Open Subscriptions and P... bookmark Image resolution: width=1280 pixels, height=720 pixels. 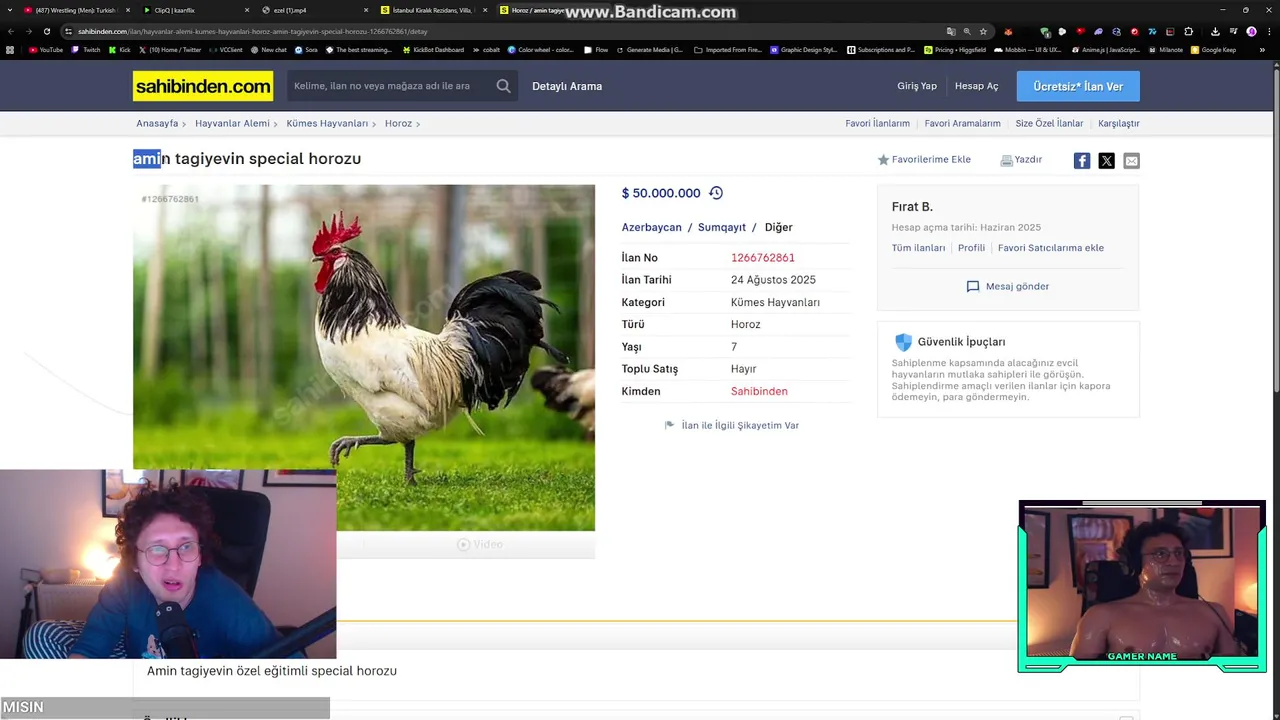click(x=880, y=50)
